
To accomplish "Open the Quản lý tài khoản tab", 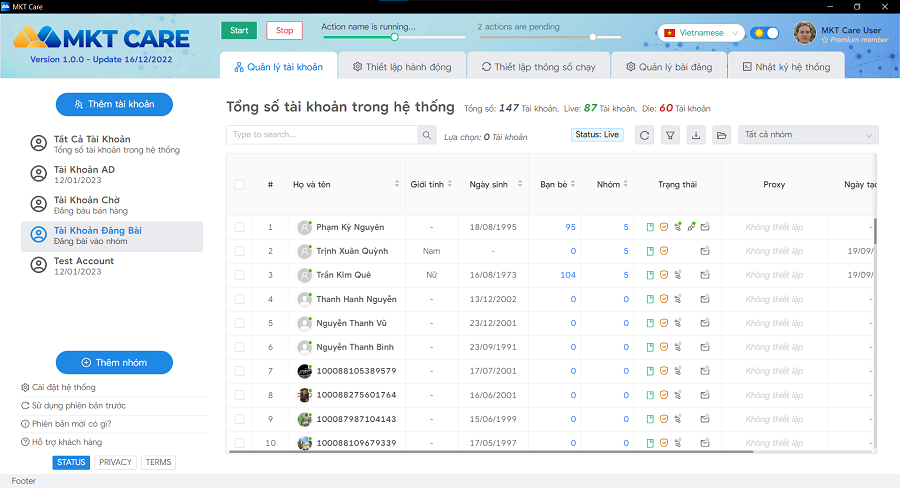I will coord(278,67).
